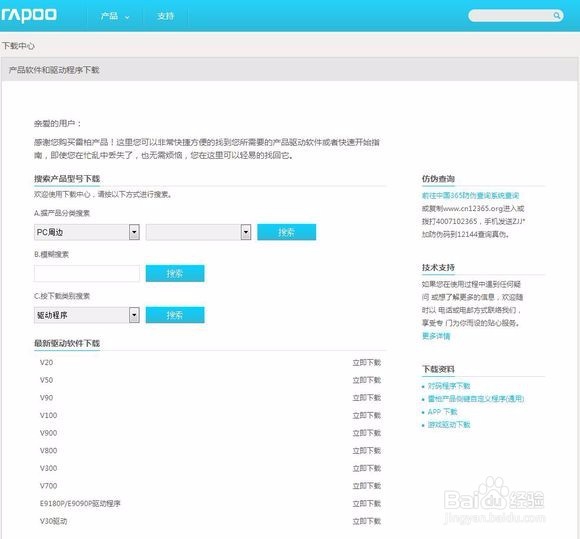Click the V30驱动 entry name
The image size is (580, 539).
pyautogui.click(x=53, y=521)
